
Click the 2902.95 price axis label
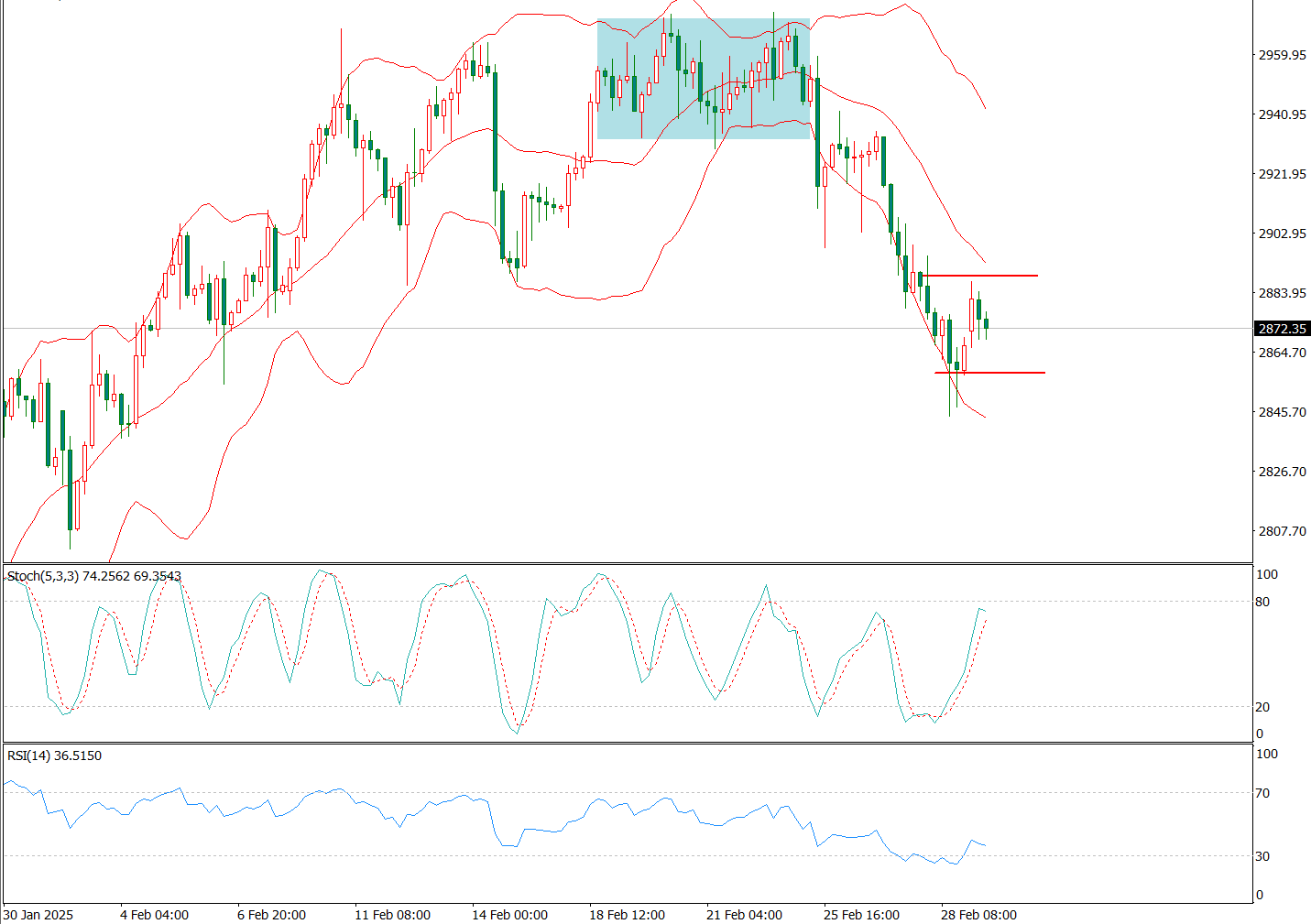tap(1282, 234)
